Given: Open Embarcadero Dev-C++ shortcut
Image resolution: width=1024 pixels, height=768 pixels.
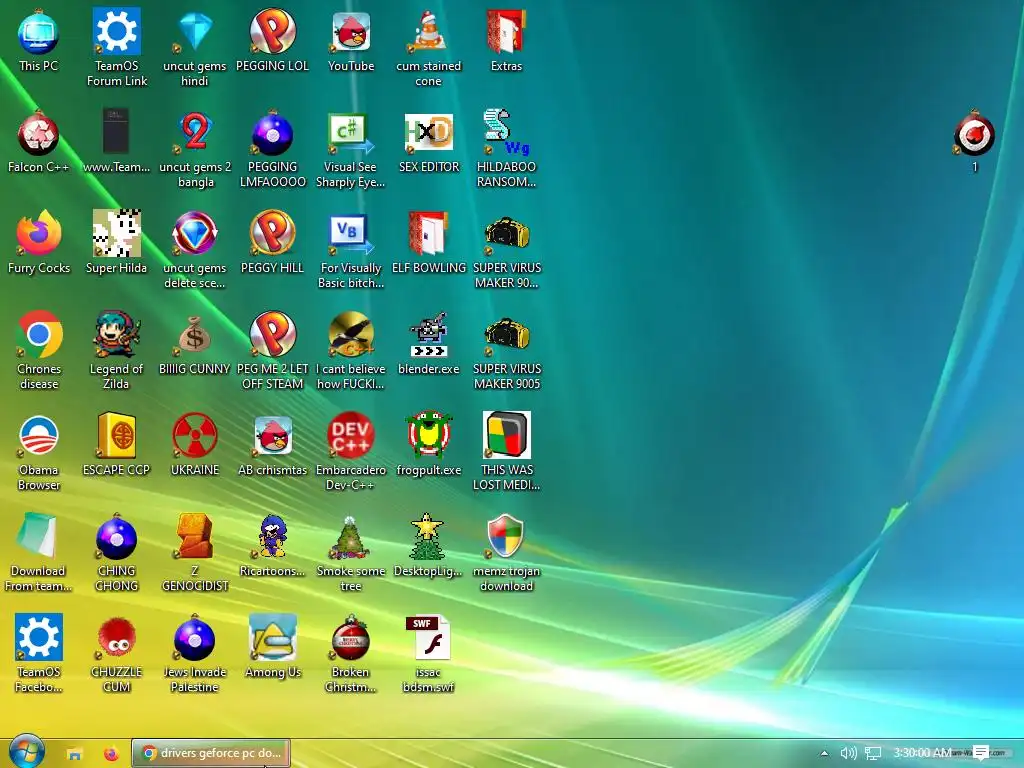Looking at the screenshot, I should click(351, 436).
